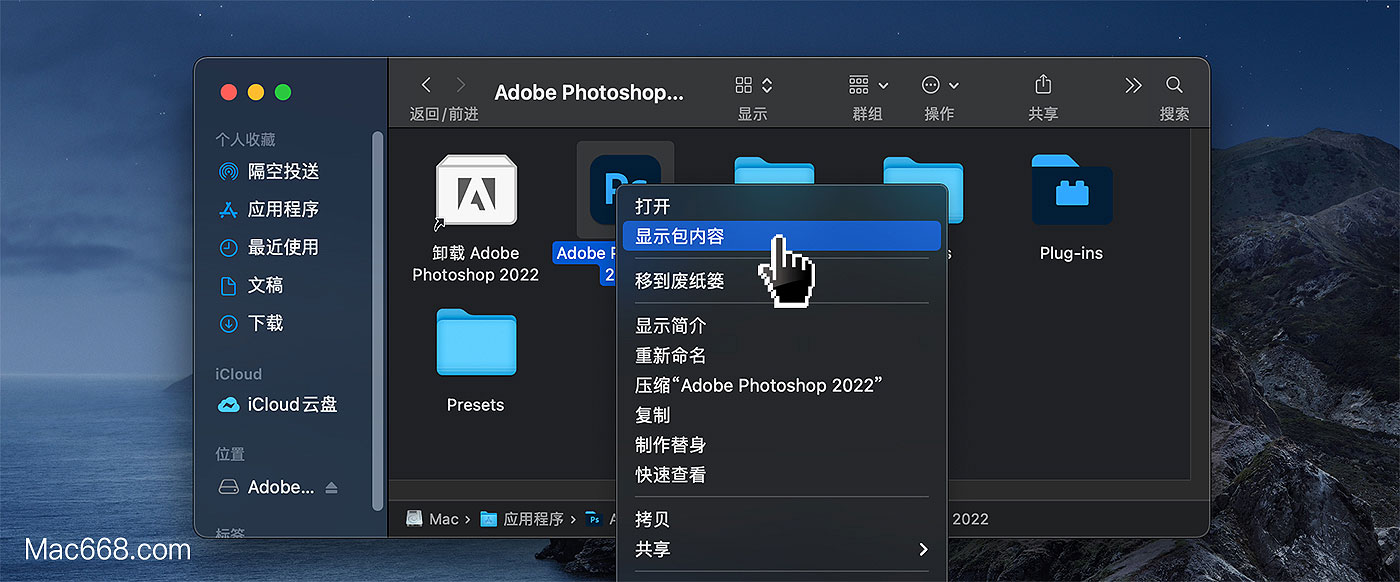This screenshot has width=1400, height=582.
Task: Choose 制作替身 from the context menu
Action: click(780, 445)
